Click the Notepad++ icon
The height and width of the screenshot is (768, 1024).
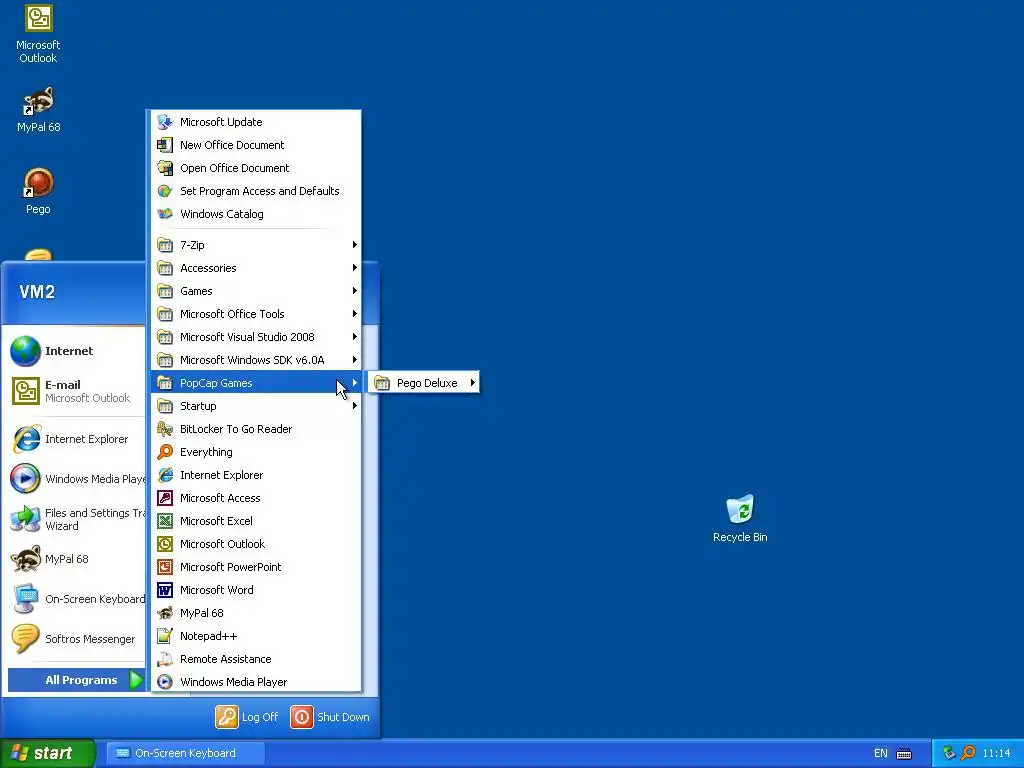(x=165, y=635)
